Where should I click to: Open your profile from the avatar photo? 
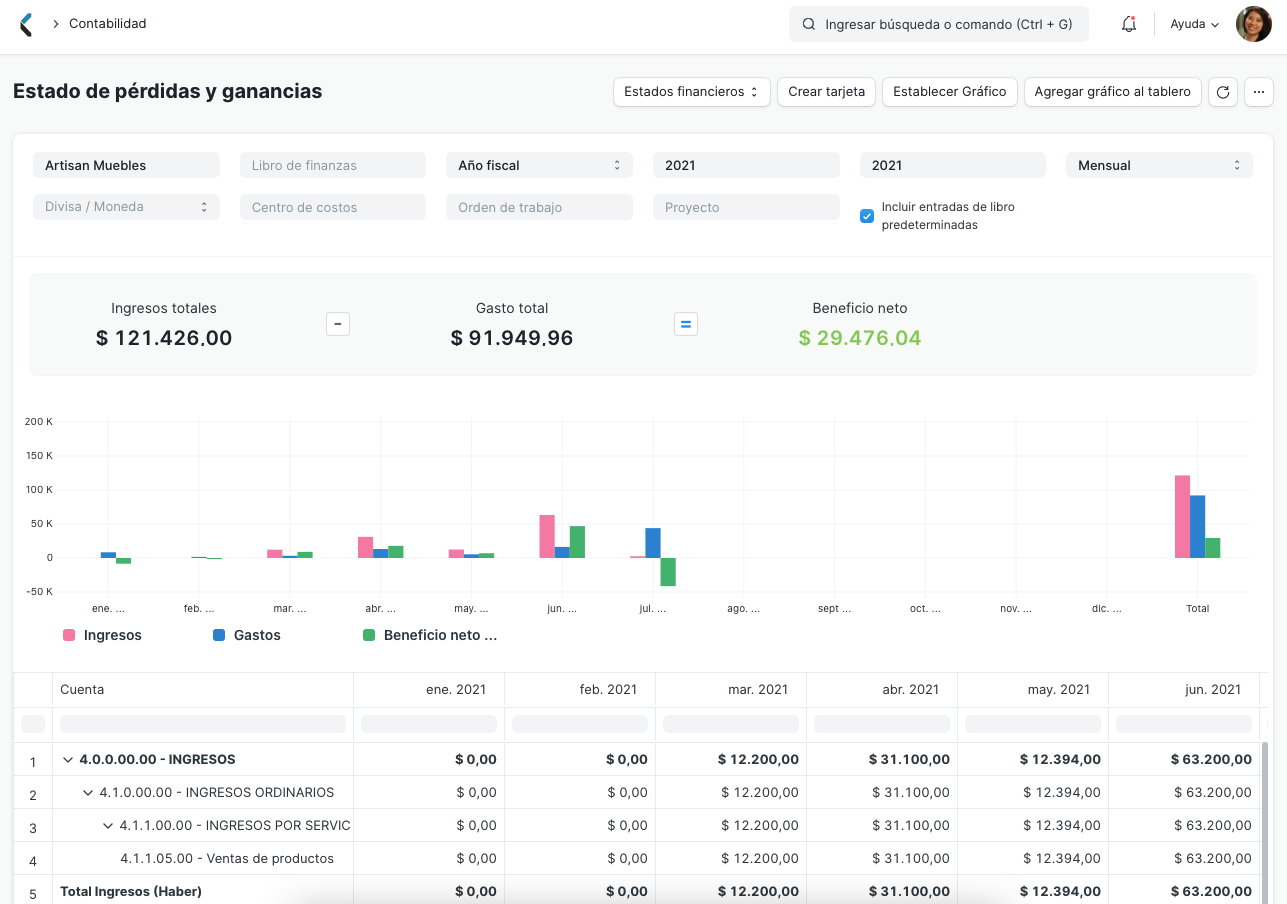point(1252,23)
